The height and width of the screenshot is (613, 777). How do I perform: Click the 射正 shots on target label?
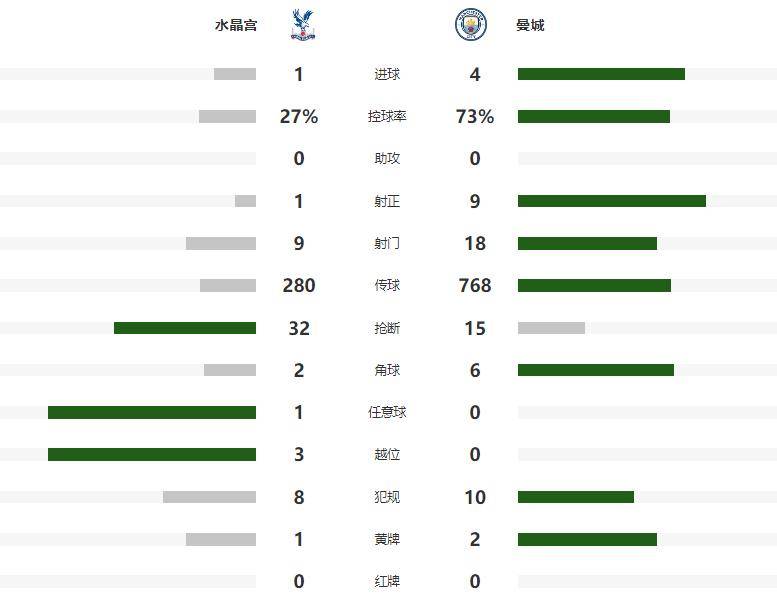pyautogui.click(x=387, y=201)
